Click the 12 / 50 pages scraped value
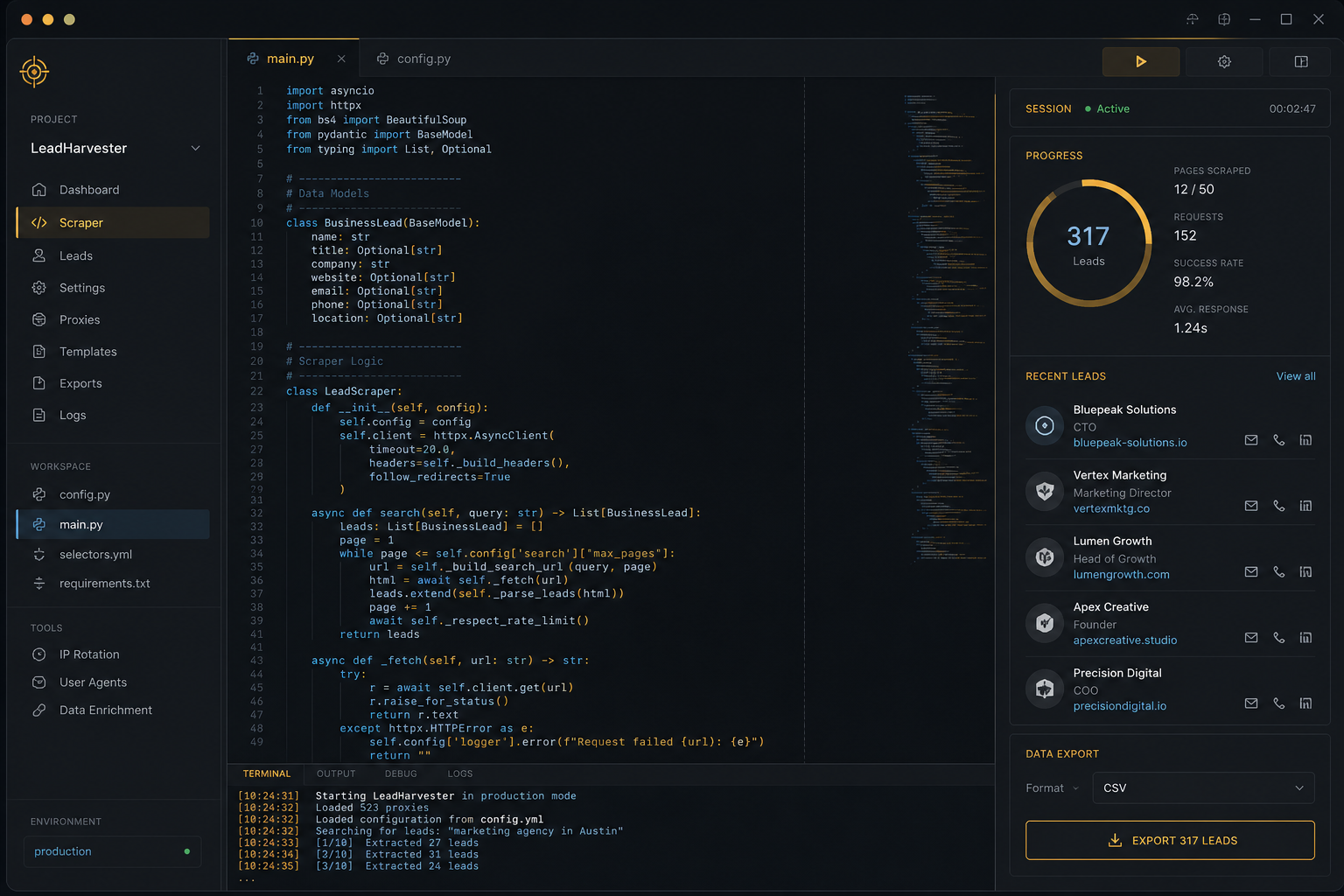The image size is (1344, 896). 1193,190
